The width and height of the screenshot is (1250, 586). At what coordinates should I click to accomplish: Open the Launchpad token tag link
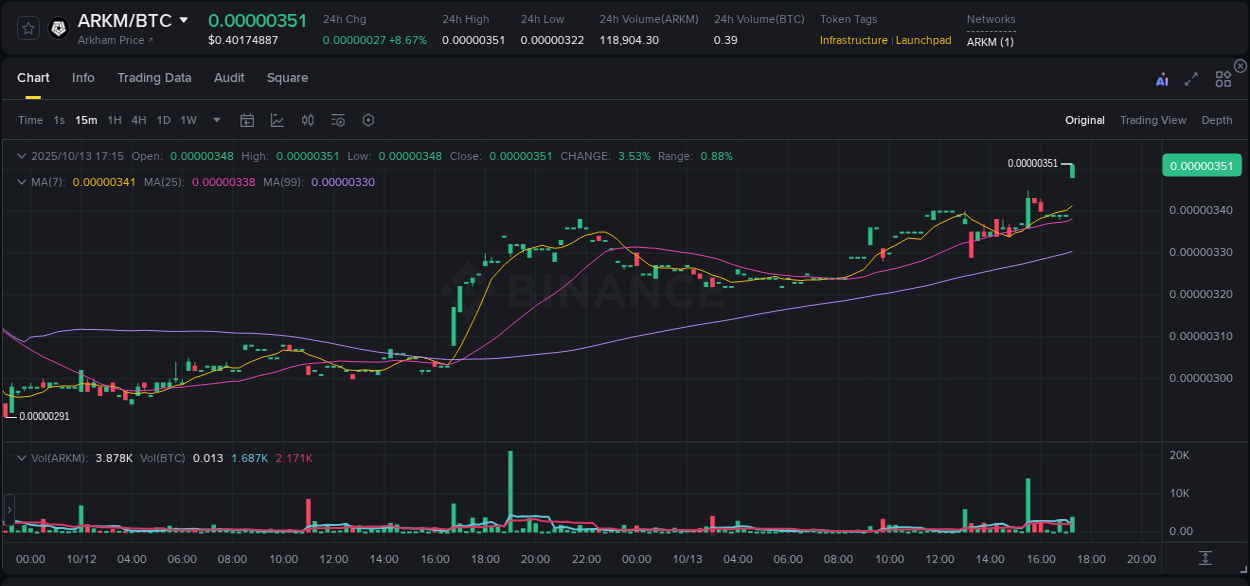pyautogui.click(x=923, y=40)
